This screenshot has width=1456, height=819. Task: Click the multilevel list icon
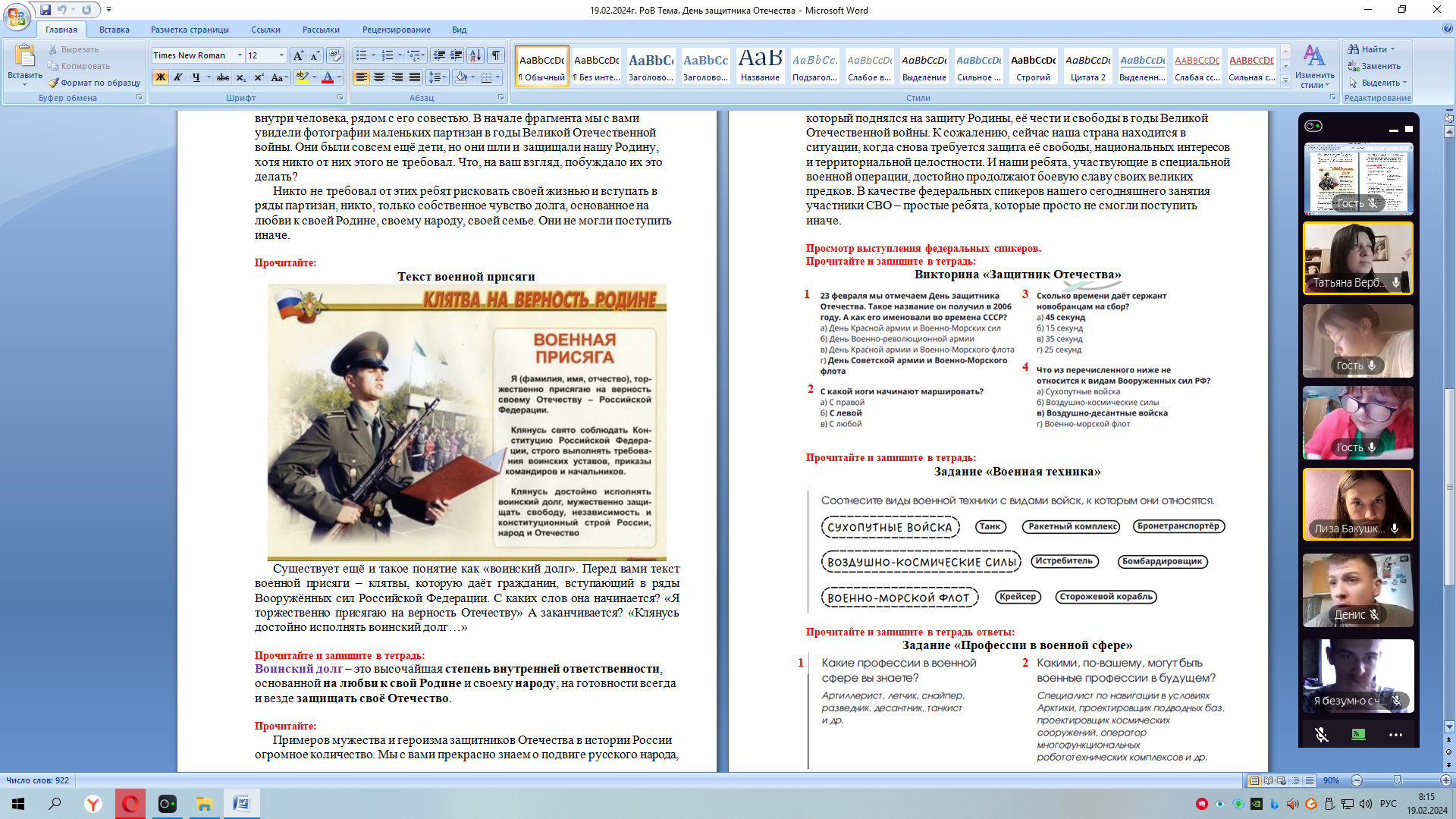click(x=413, y=55)
